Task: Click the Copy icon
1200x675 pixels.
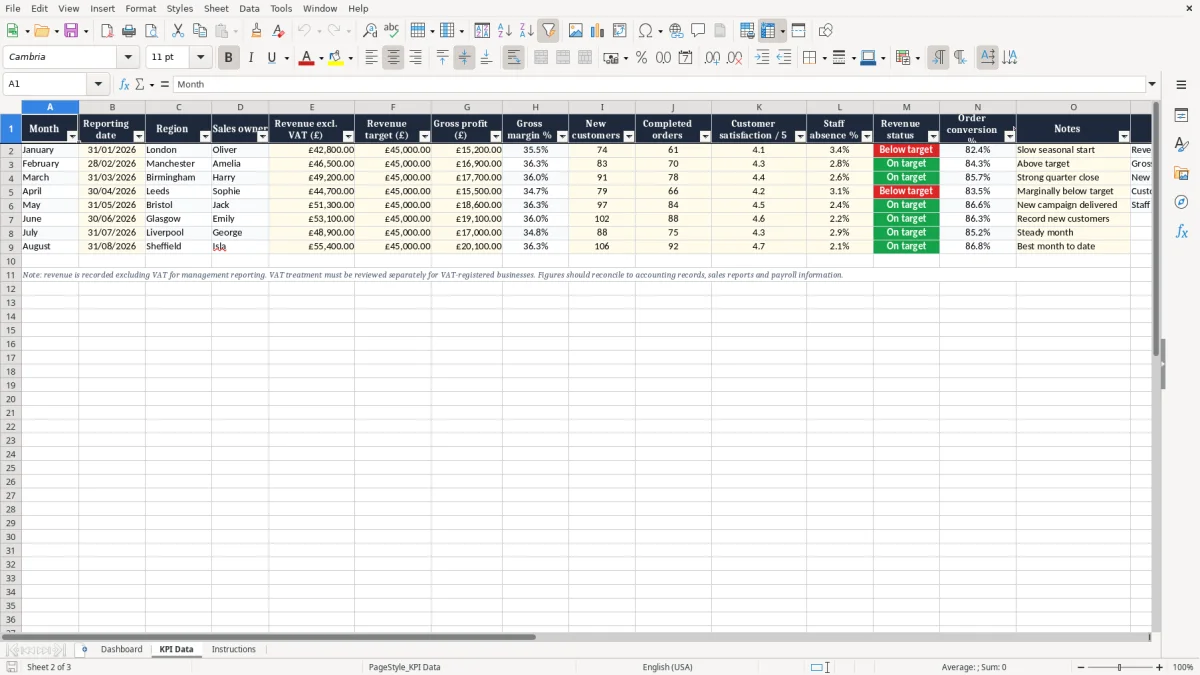Action: tap(200, 31)
